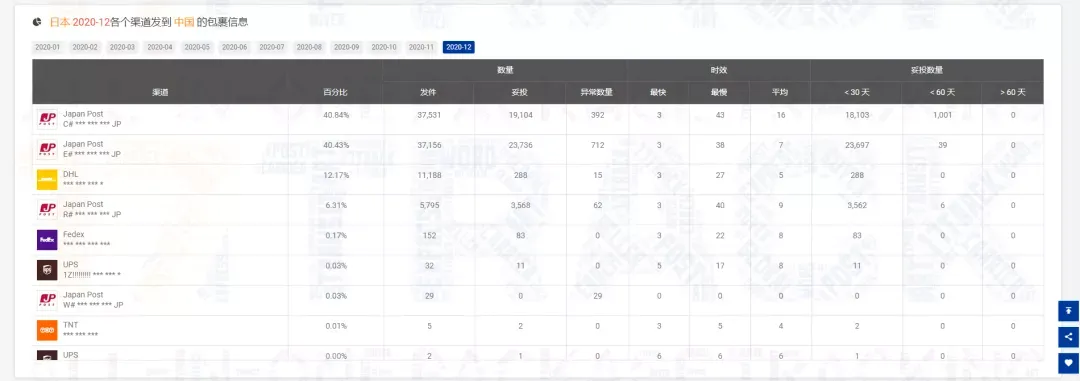Open the 2020-09 month tab
The width and height of the screenshot is (1080, 381).
346,48
